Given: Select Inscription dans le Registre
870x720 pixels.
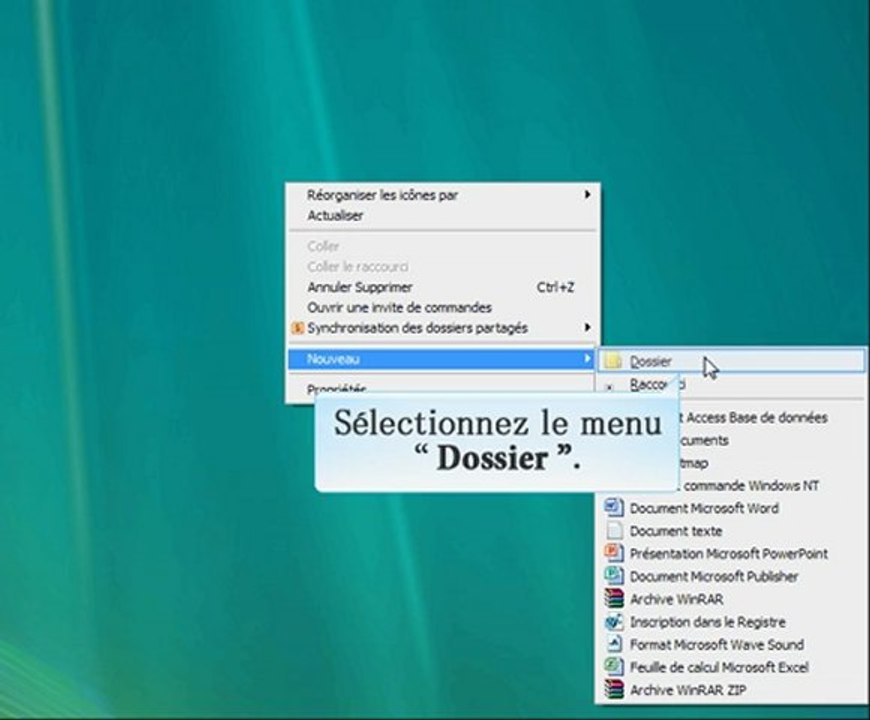Looking at the screenshot, I should [731, 622].
